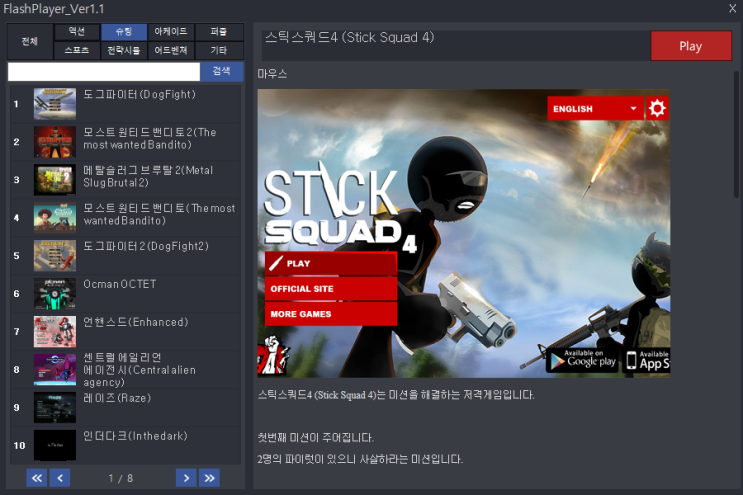Select the DogFight2 thumbnail
This screenshot has height=495, width=743.
click(55, 255)
